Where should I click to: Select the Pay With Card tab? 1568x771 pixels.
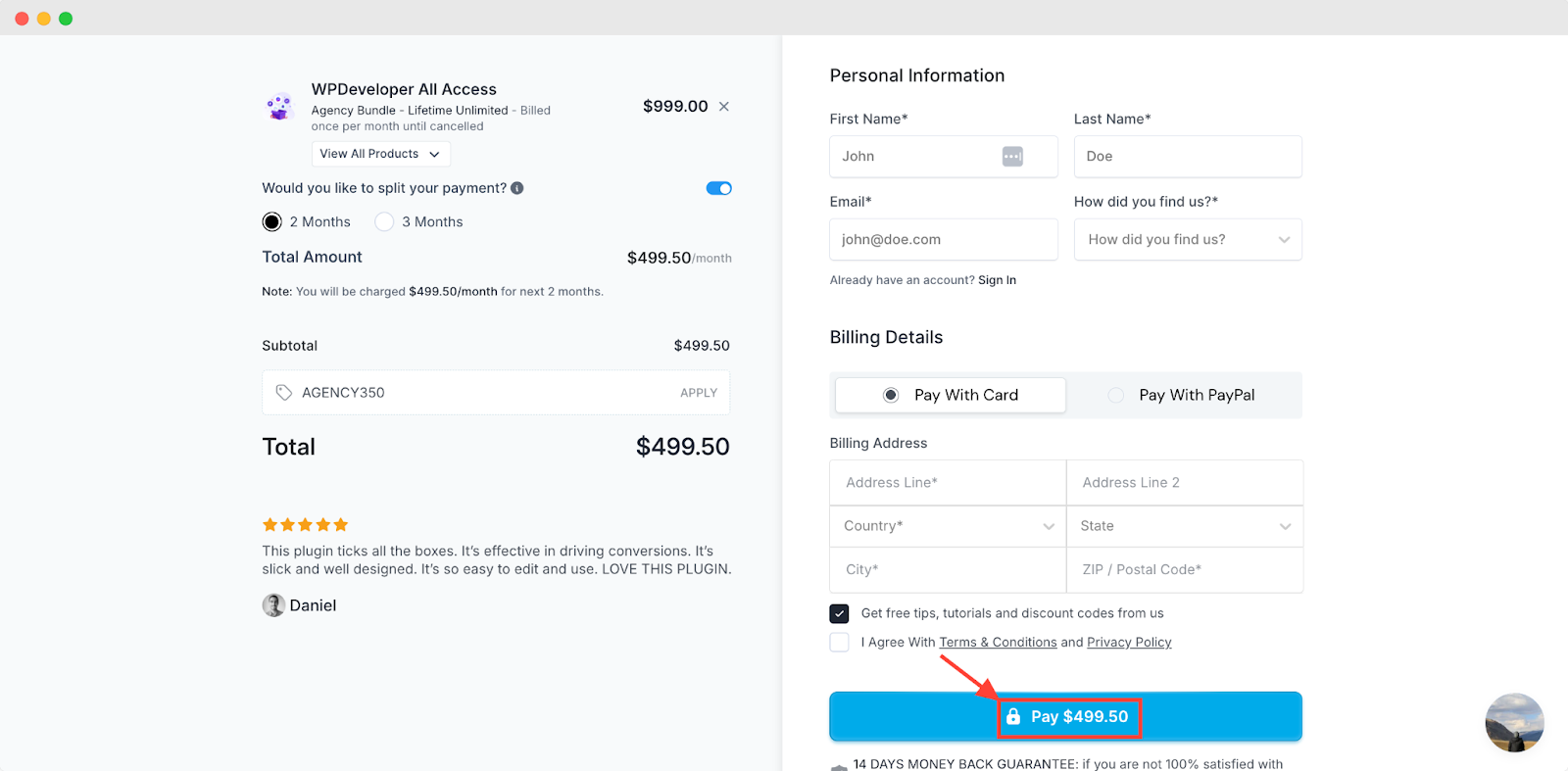click(951, 395)
